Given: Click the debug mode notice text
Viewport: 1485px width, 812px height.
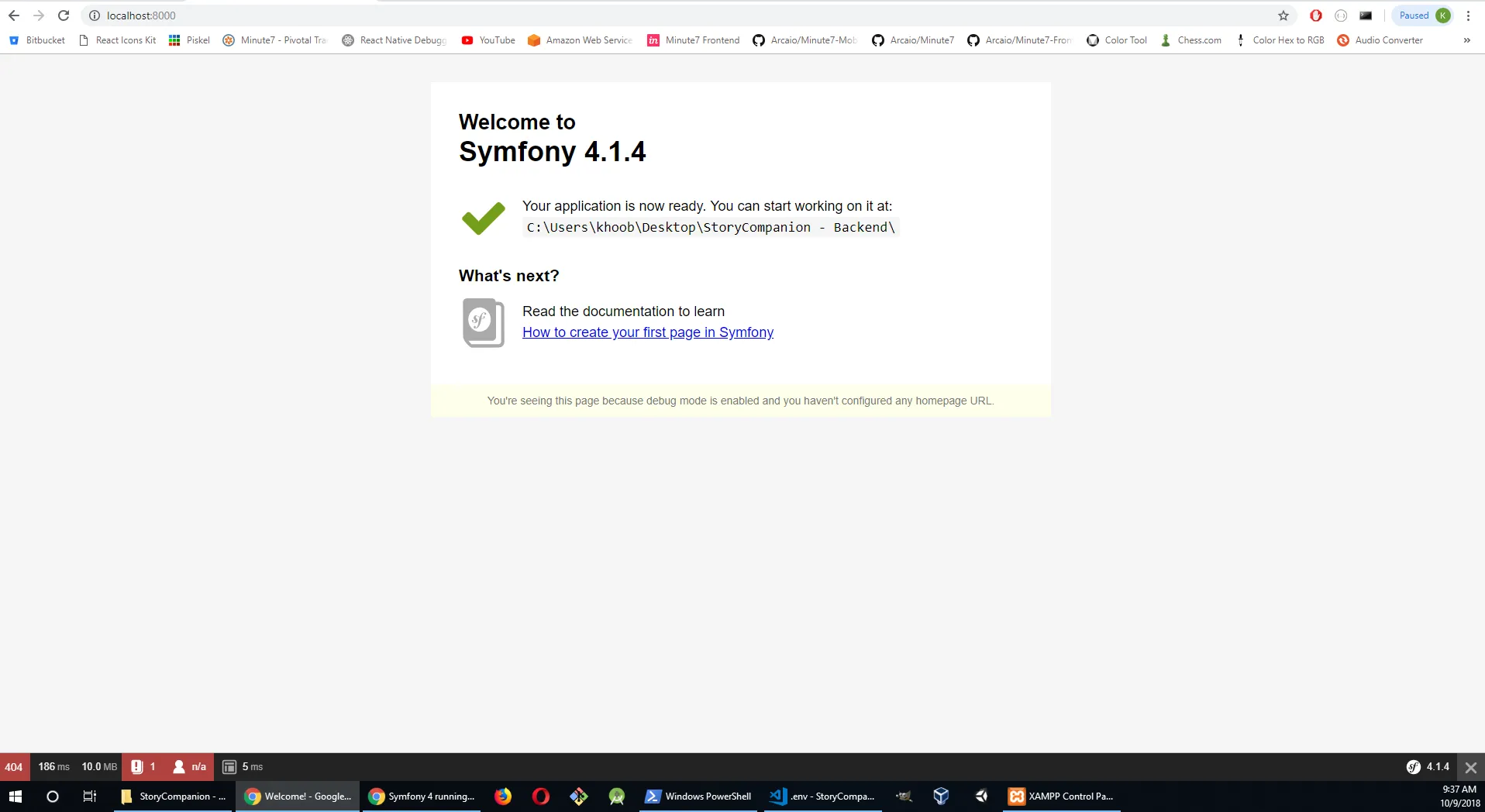Looking at the screenshot, I should point(740,401).
